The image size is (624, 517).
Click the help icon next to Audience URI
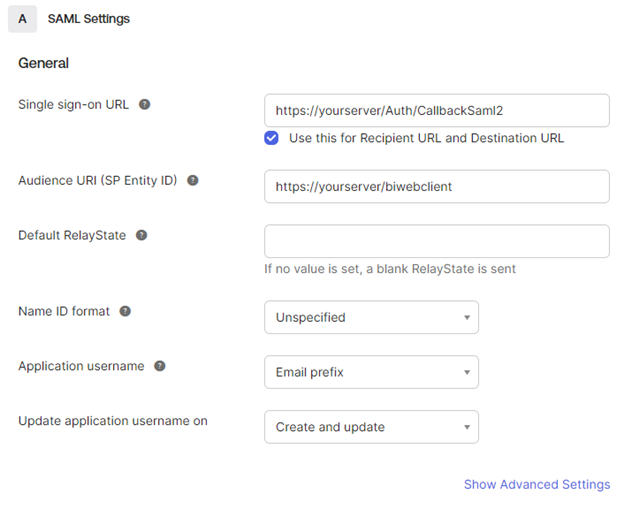[193, 181]
